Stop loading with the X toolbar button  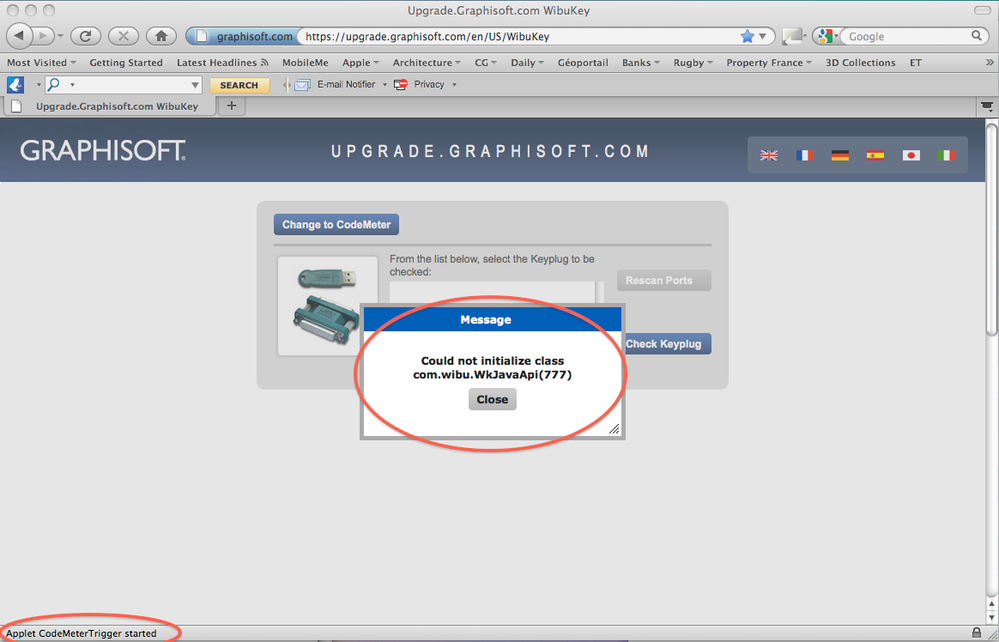[x=124, y=36]
